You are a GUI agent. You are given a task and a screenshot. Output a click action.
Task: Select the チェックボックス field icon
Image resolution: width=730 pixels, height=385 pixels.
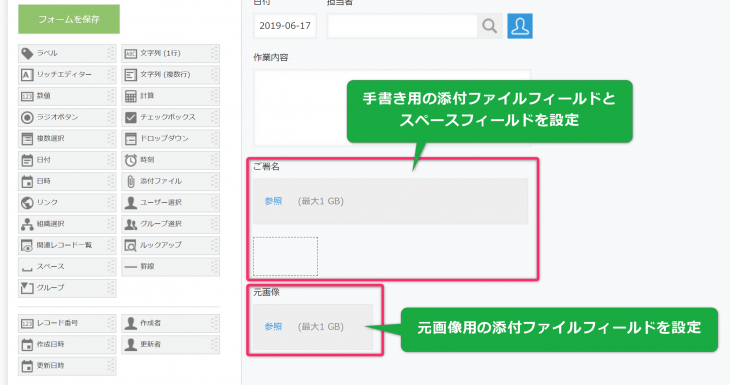131,117
